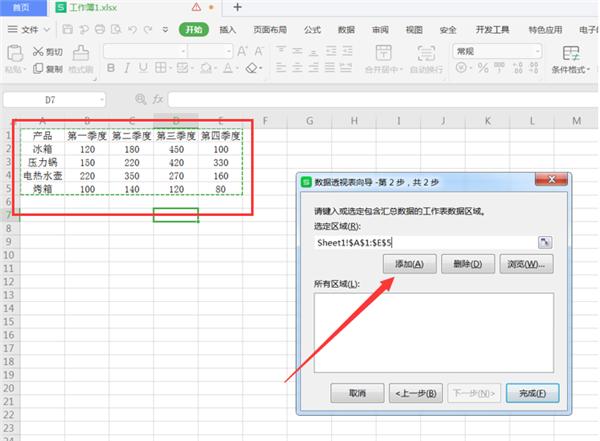Click the Align Left icon

(281, 68)
